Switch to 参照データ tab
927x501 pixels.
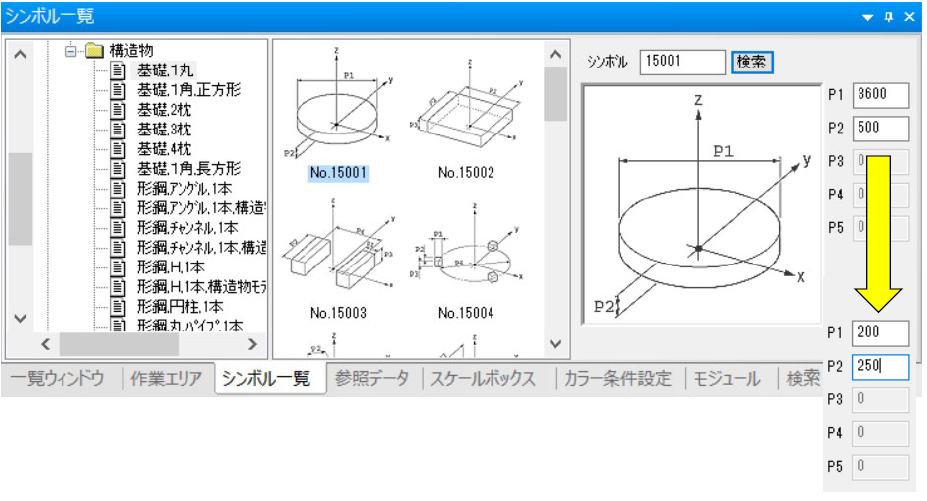tap(372, 379)
